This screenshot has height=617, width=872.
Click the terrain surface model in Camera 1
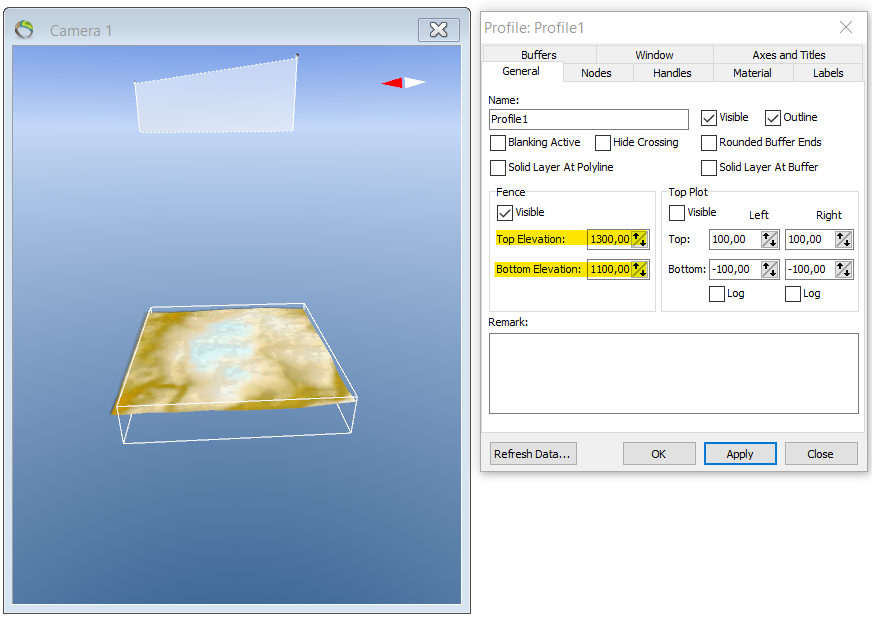pos(234,359)
